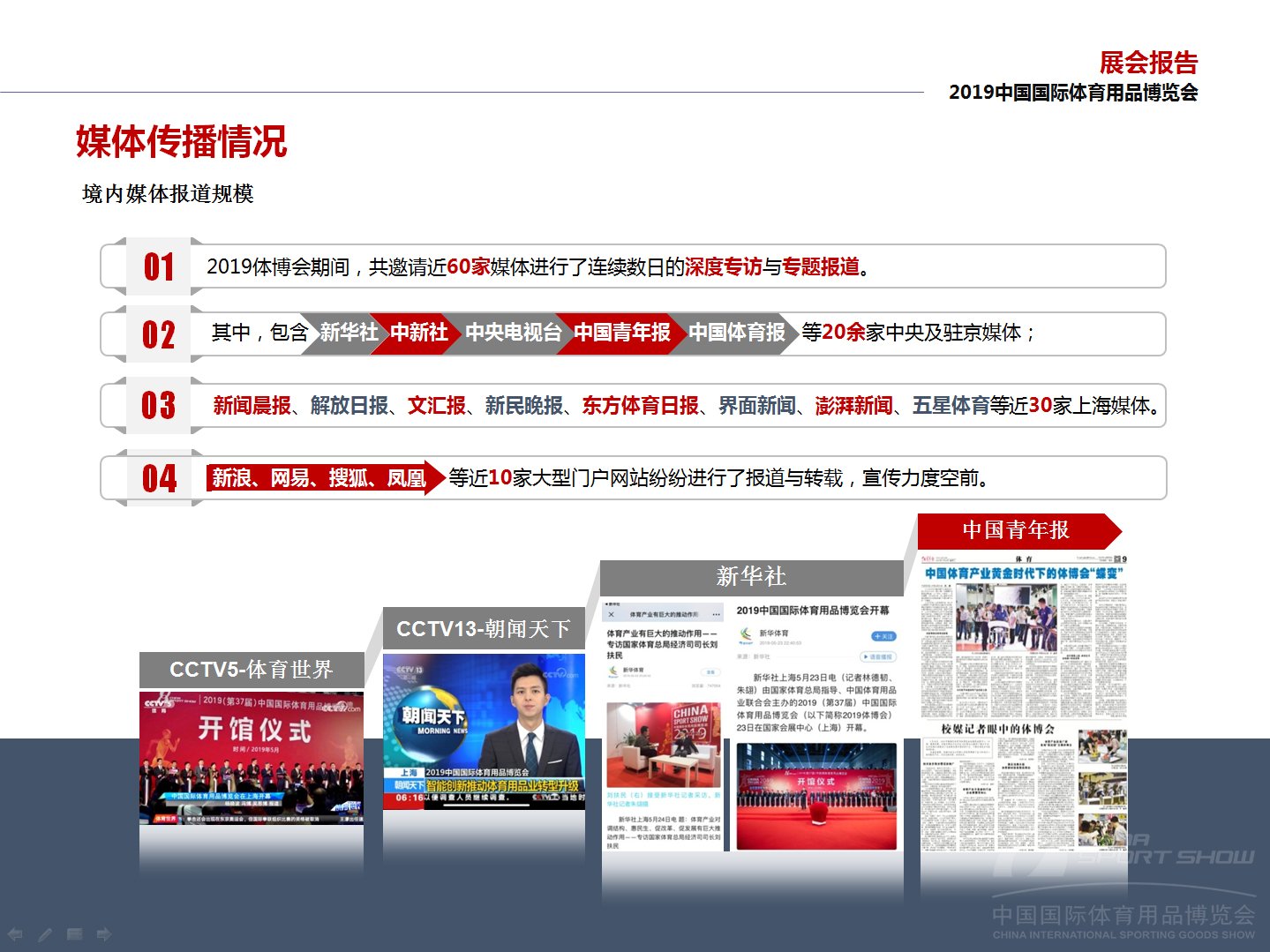Click the CCTV5 opening ceremony screenshot
The height and width of the screenshot is (952, 1270).
click(x=252, y=758)
